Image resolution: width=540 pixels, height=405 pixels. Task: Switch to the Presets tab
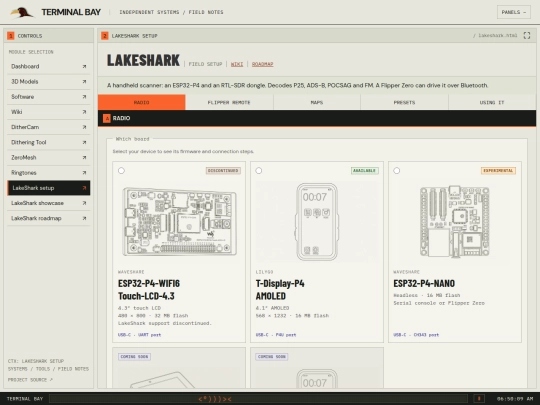[x=404, y=102]
